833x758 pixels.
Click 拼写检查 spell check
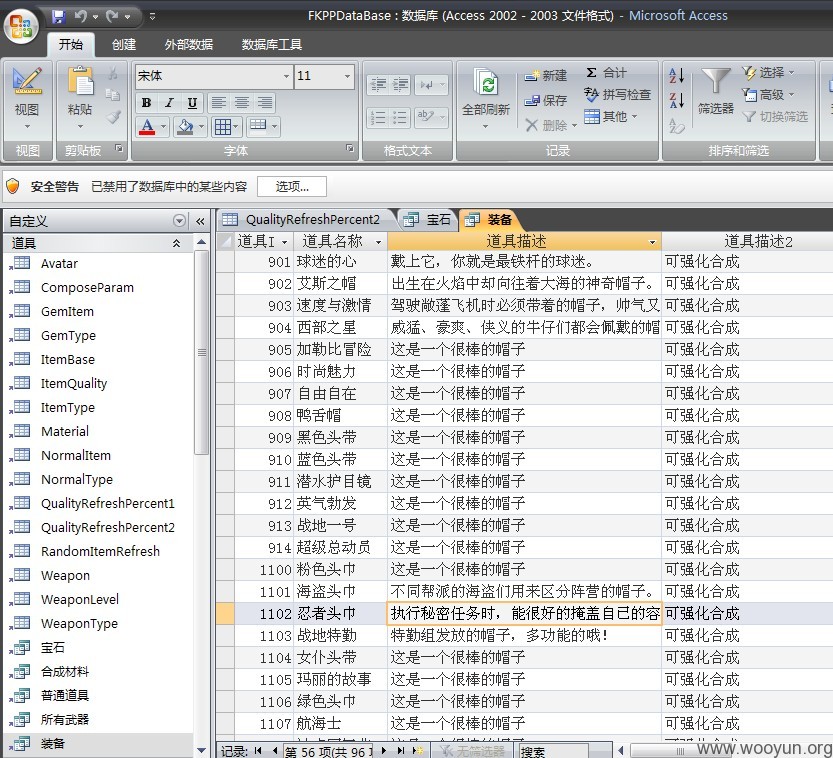(x=617, y=95)
